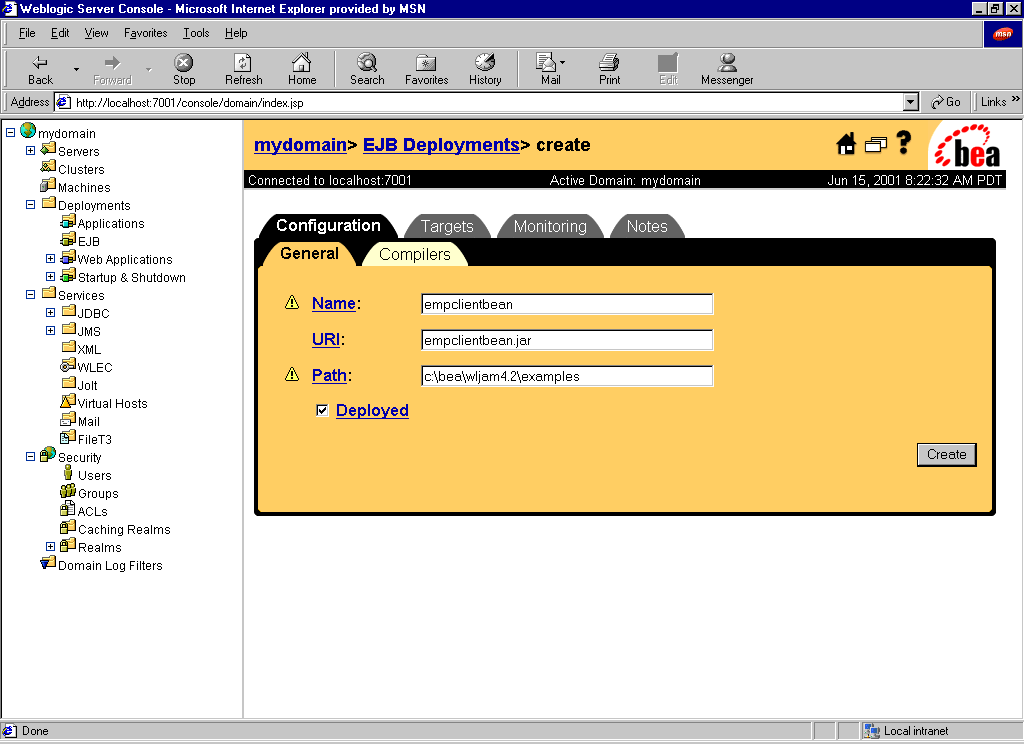
Task: Click the Refresh toolbar icon
Action: (x=243, y=69)
